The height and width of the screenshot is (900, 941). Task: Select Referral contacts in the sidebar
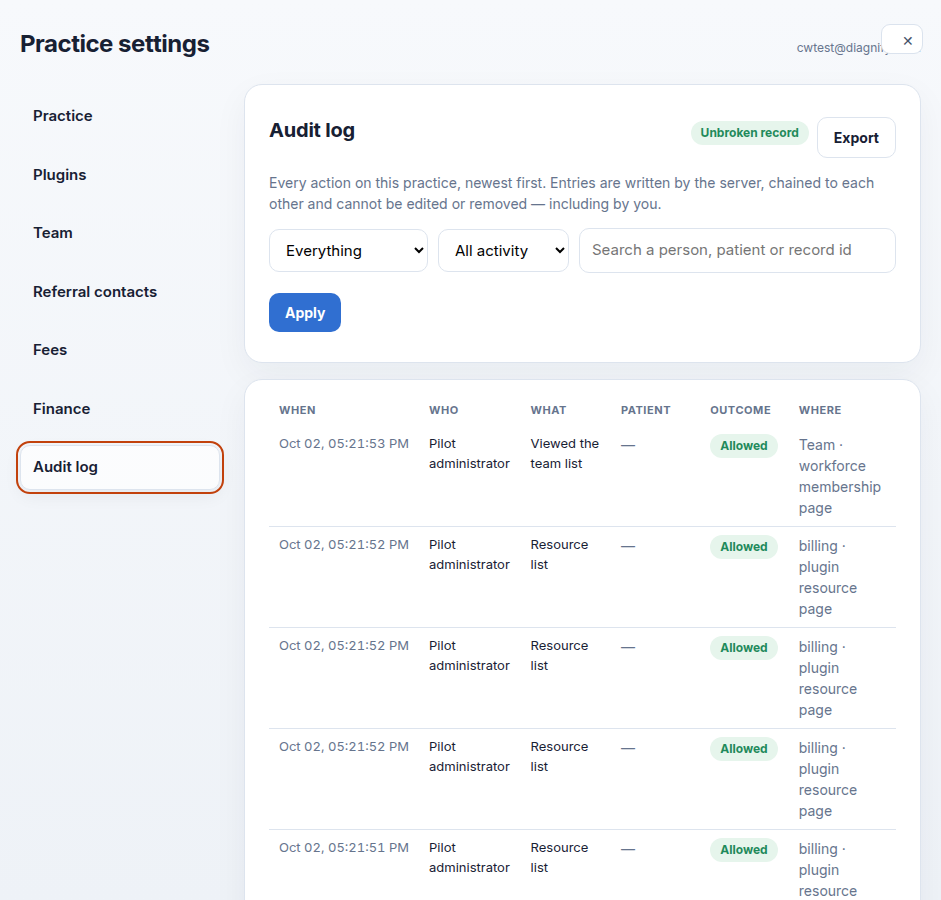click(x=120, y=292)
